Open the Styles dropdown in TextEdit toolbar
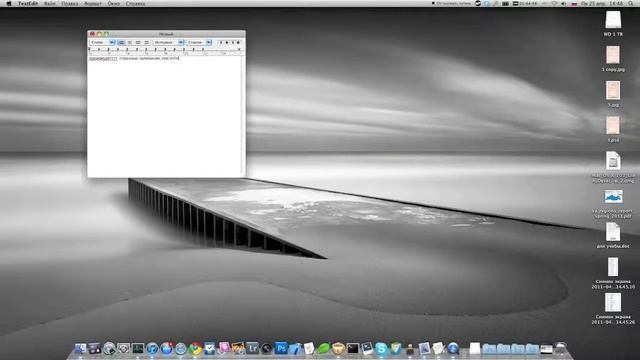Image resolution: width=640 pixels, height=360 pixels. 102,42
